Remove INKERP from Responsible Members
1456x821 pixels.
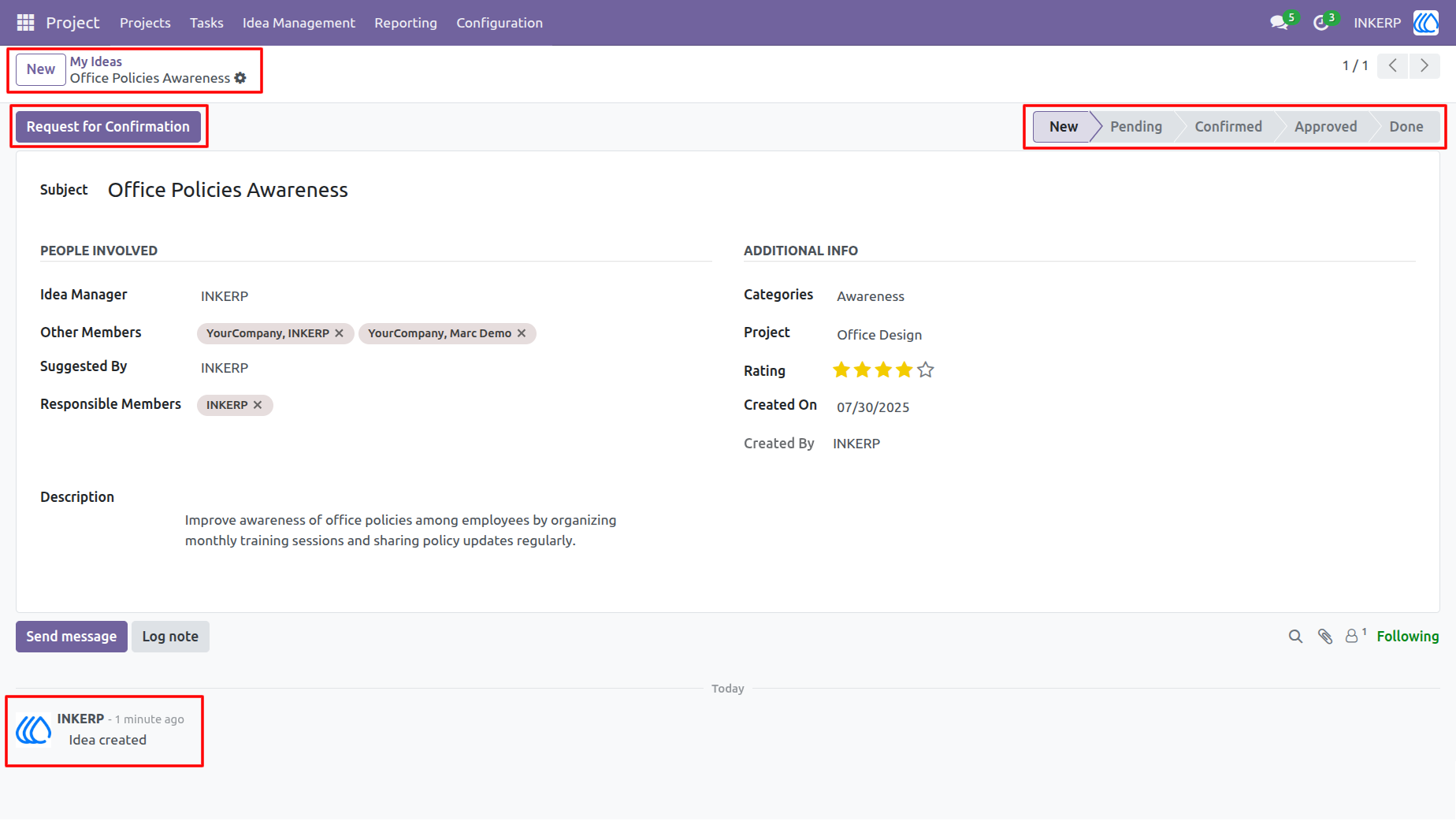(x=258, y=405)
